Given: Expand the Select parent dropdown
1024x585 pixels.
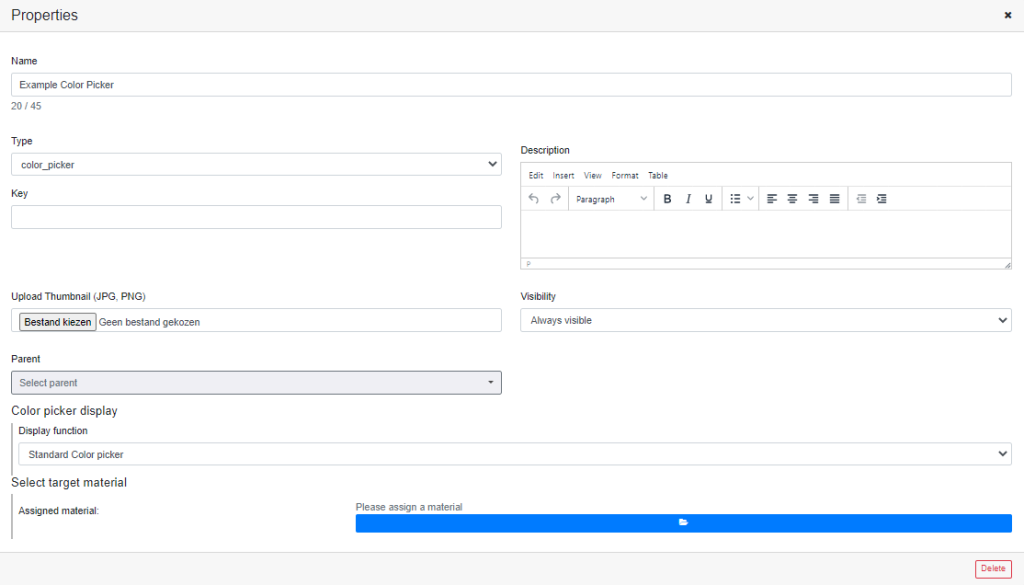Looking at the screenshot, I should click(256, 382).
